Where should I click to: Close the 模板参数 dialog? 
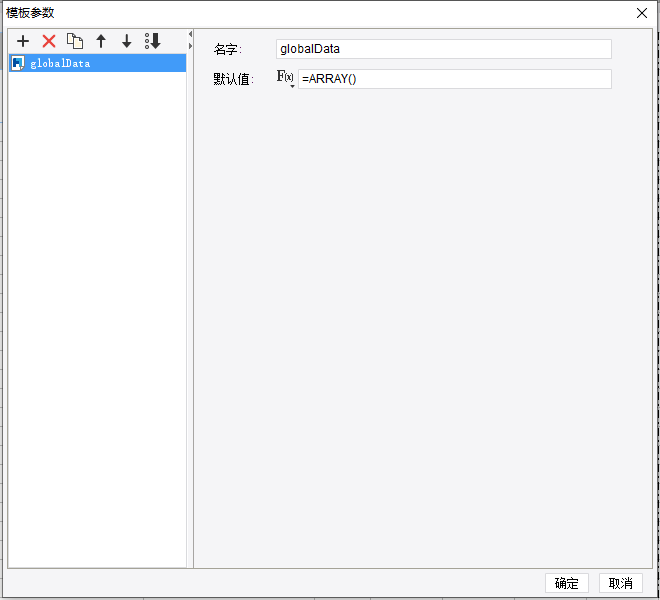tap(642, 13)
